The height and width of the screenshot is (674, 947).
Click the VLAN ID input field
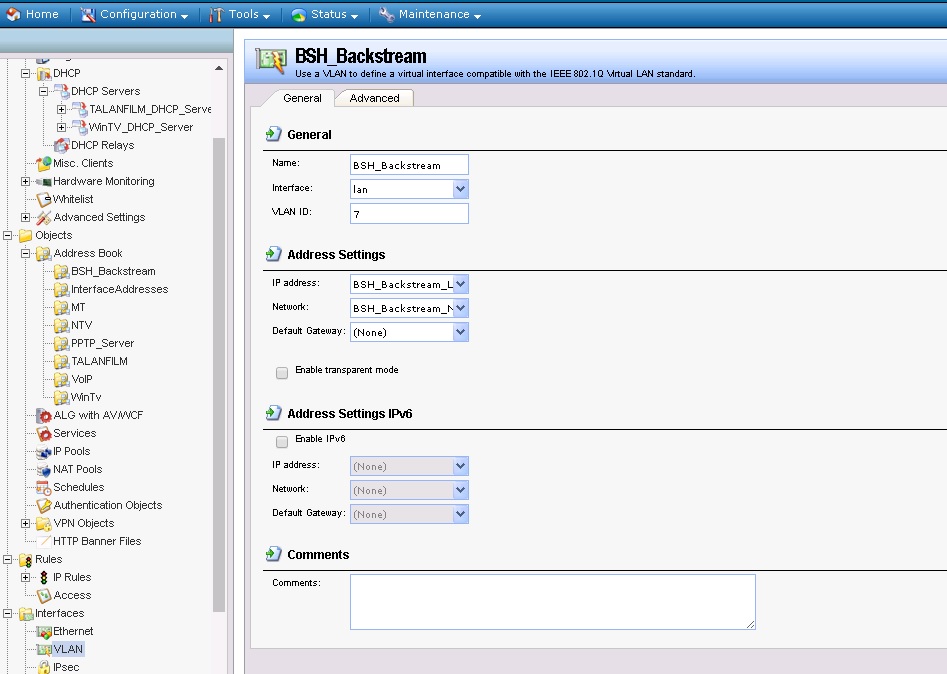click(x=409, y=213)
